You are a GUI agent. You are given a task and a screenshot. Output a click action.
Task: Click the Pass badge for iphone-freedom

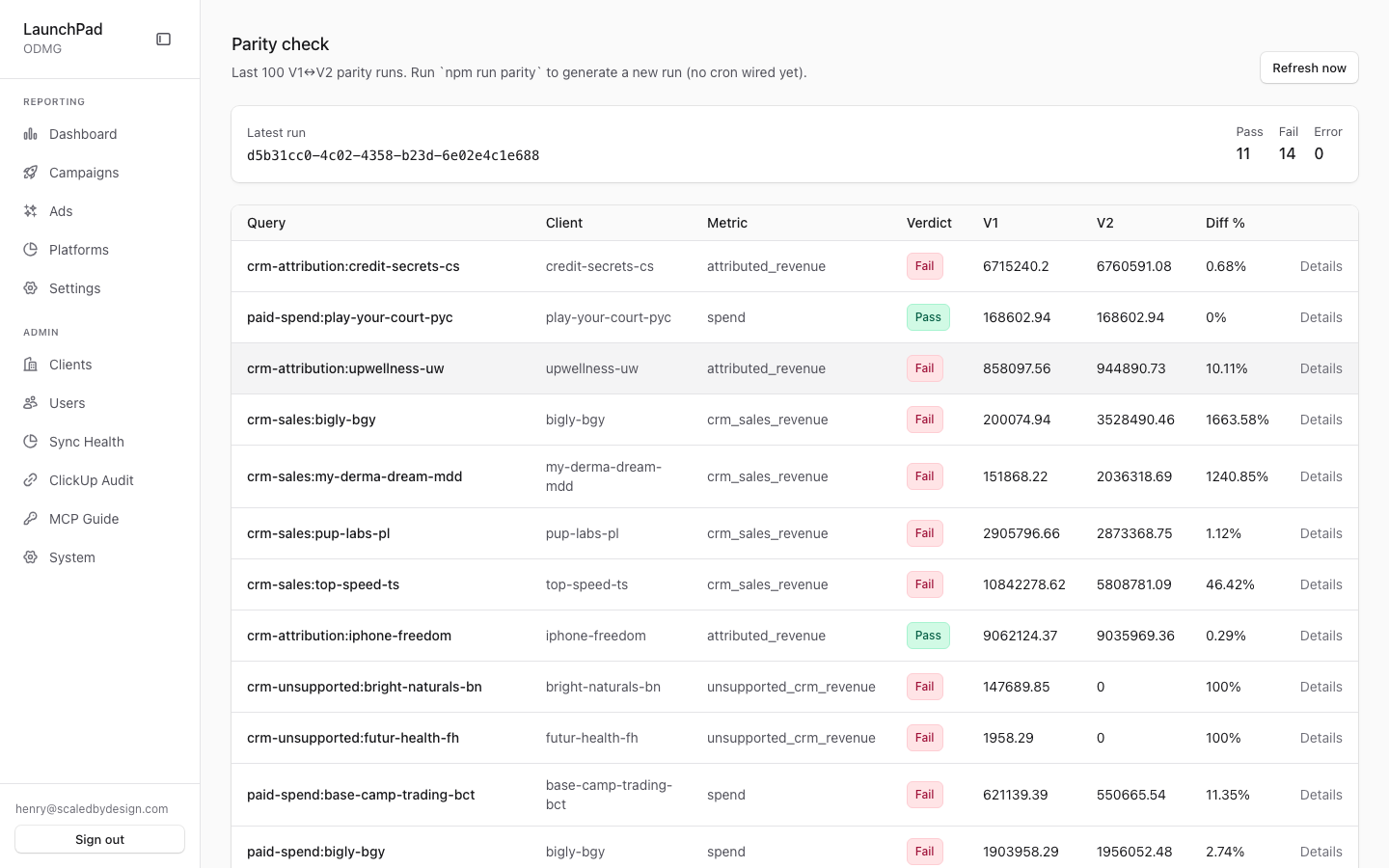928,636
